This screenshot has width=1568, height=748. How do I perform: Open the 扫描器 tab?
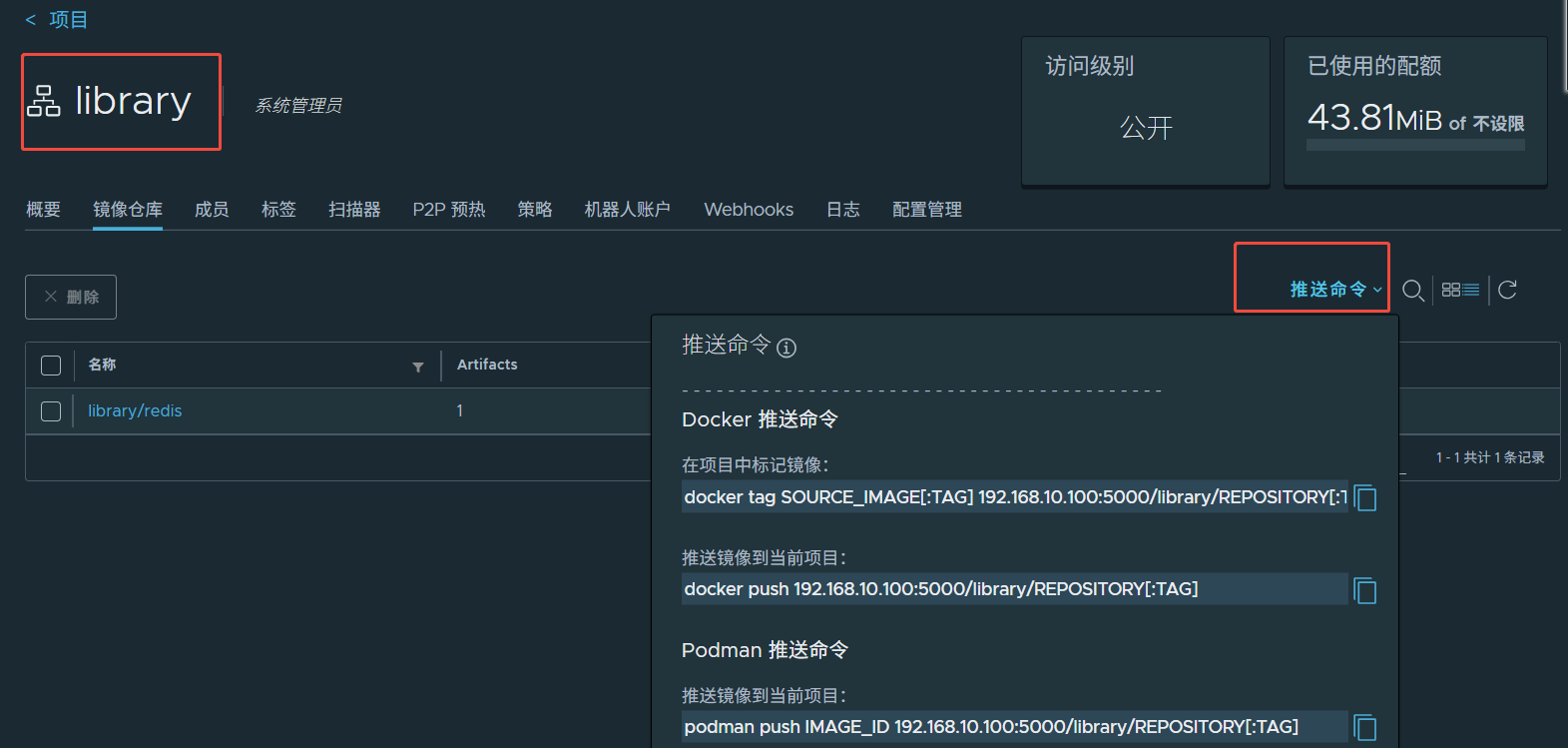click(354, 210)
